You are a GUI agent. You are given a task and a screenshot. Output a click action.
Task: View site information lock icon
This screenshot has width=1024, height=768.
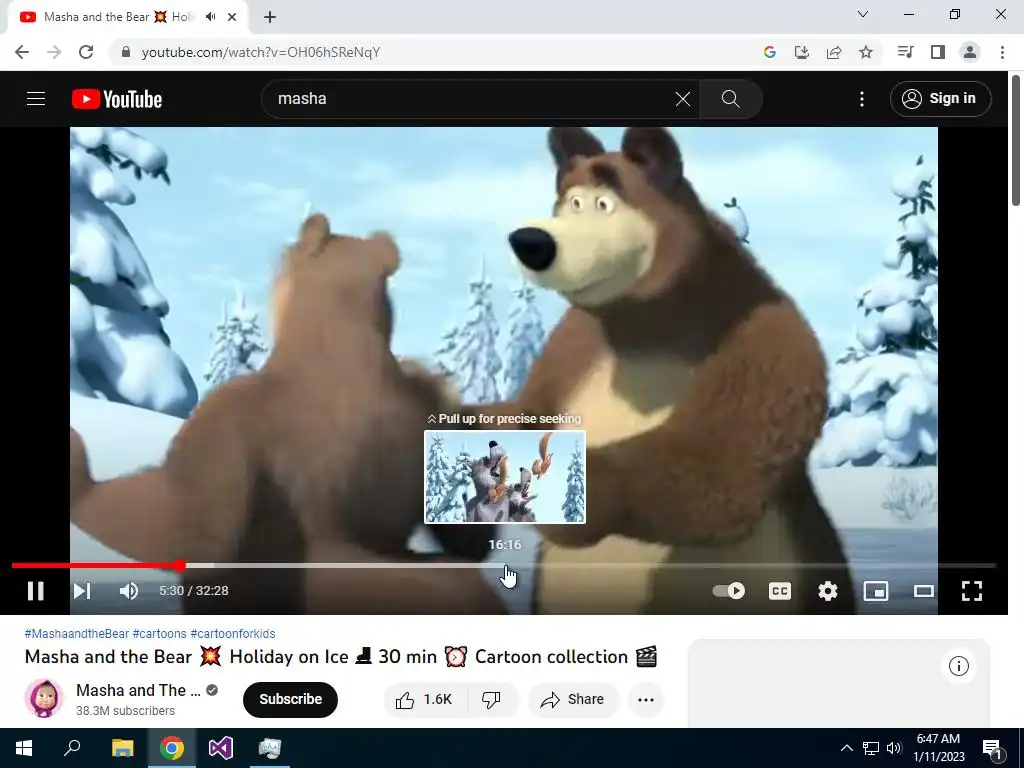[x=125, y=52]
